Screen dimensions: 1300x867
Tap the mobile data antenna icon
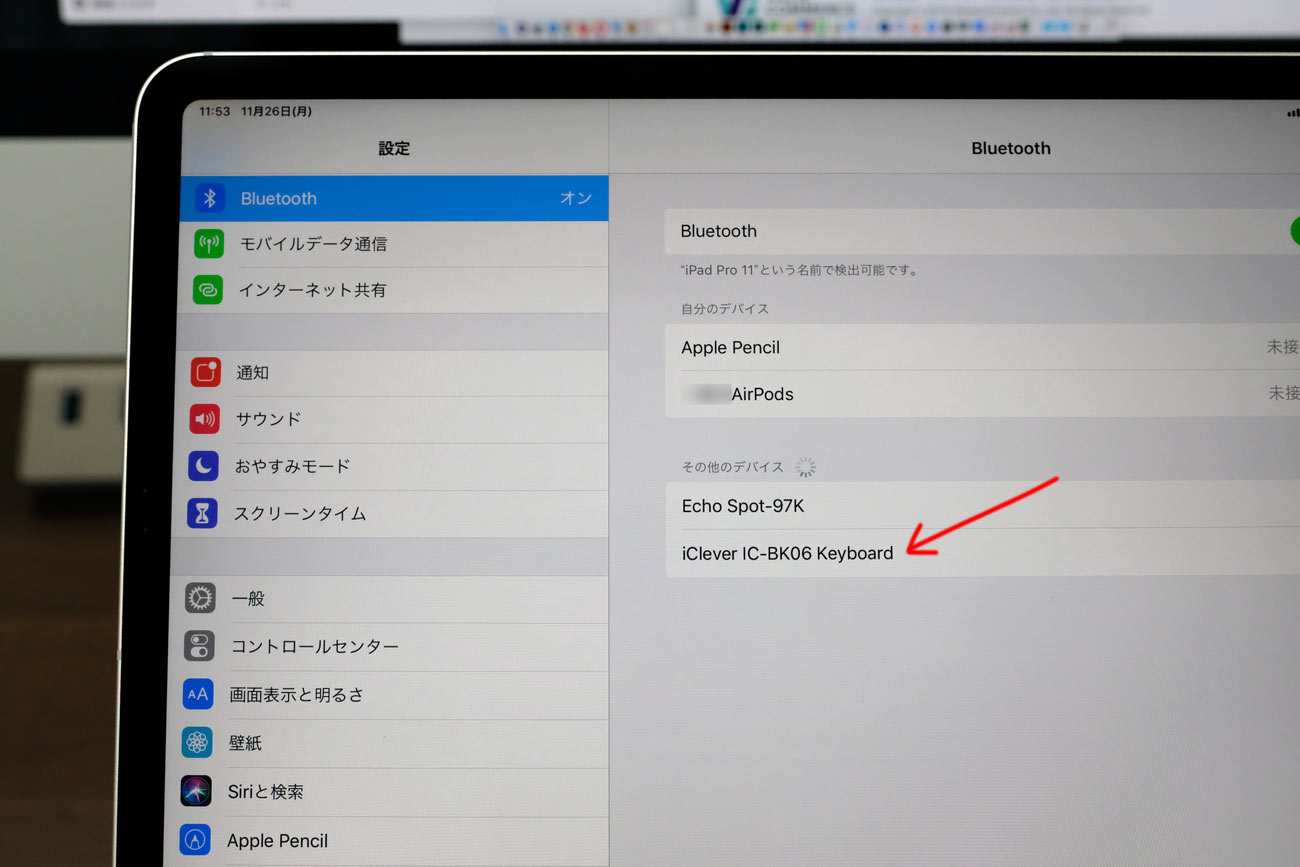(x=209, y=243)
